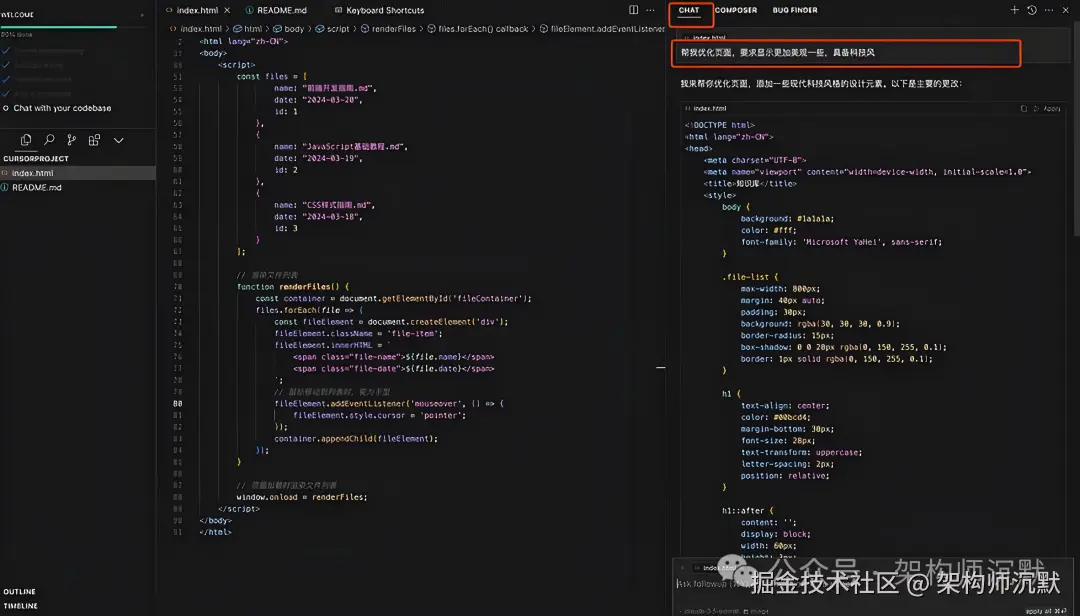1080x616 pixels.
Task: Click the renderFiles breadcrumb segment
Action: (x=388, y=29)
